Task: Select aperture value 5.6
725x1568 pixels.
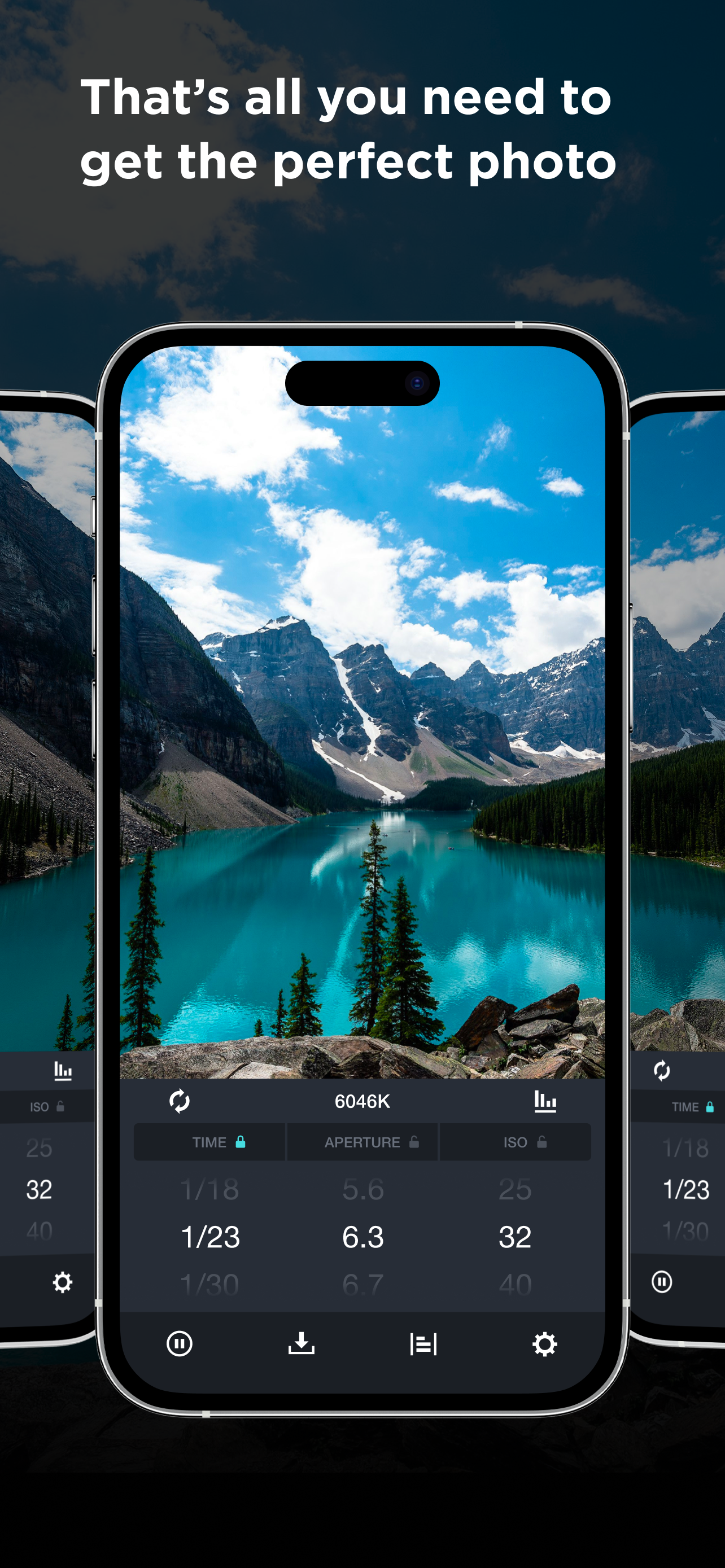Action: 363,1189
